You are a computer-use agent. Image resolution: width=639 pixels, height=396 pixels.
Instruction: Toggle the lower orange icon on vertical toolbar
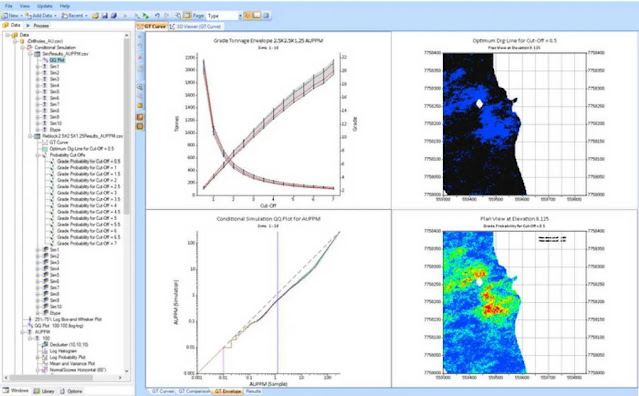click(x=140, y=126)
